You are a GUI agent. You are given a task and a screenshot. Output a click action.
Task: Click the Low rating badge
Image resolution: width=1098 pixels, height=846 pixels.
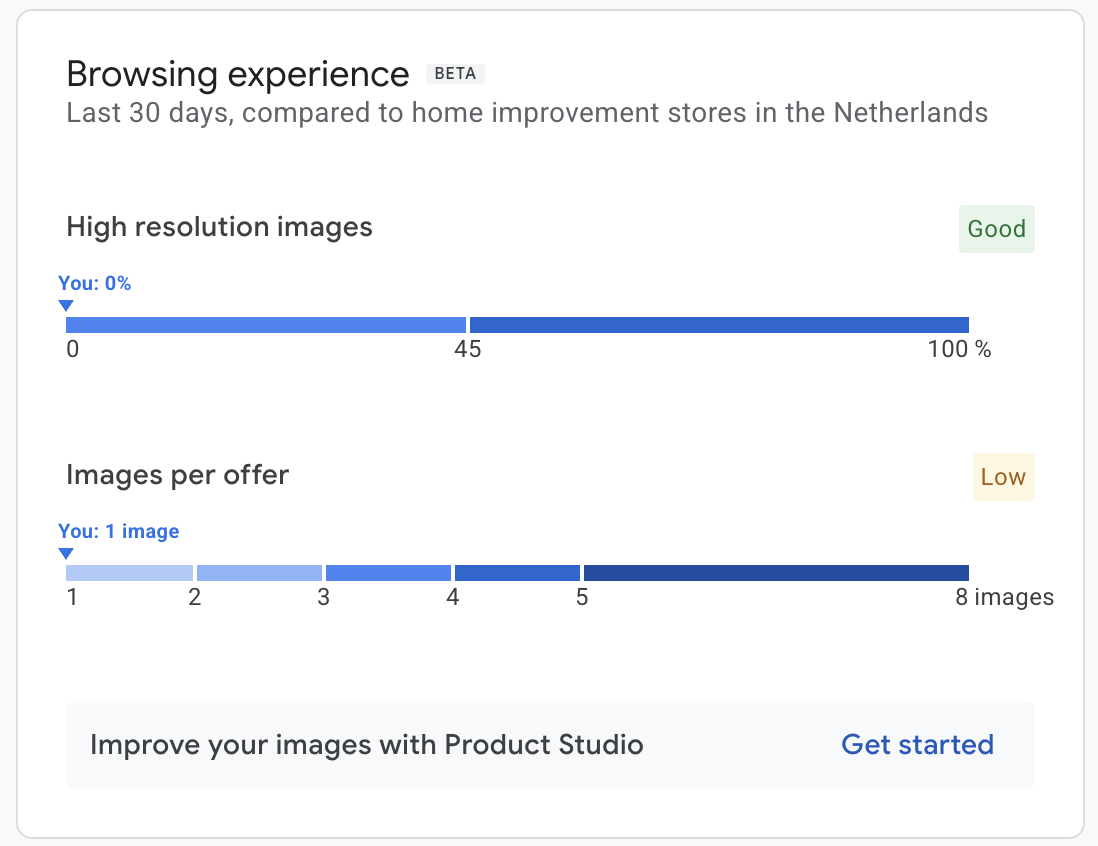[1003, 477]
